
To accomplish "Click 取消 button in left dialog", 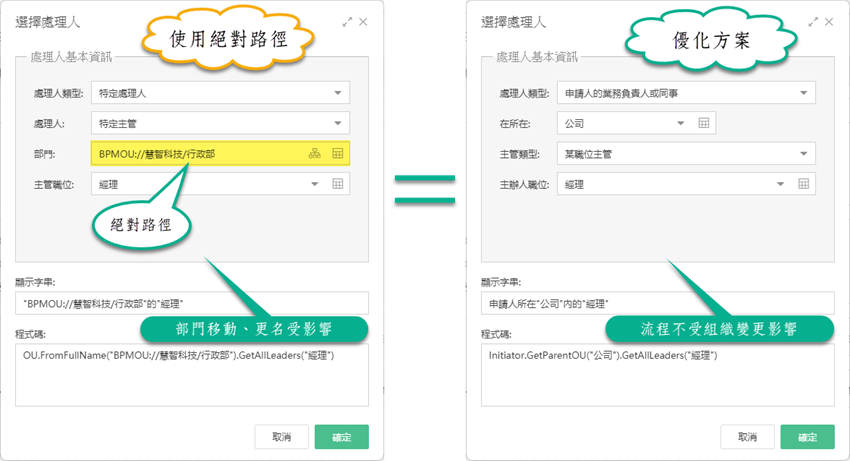I will tap(282, 437).
